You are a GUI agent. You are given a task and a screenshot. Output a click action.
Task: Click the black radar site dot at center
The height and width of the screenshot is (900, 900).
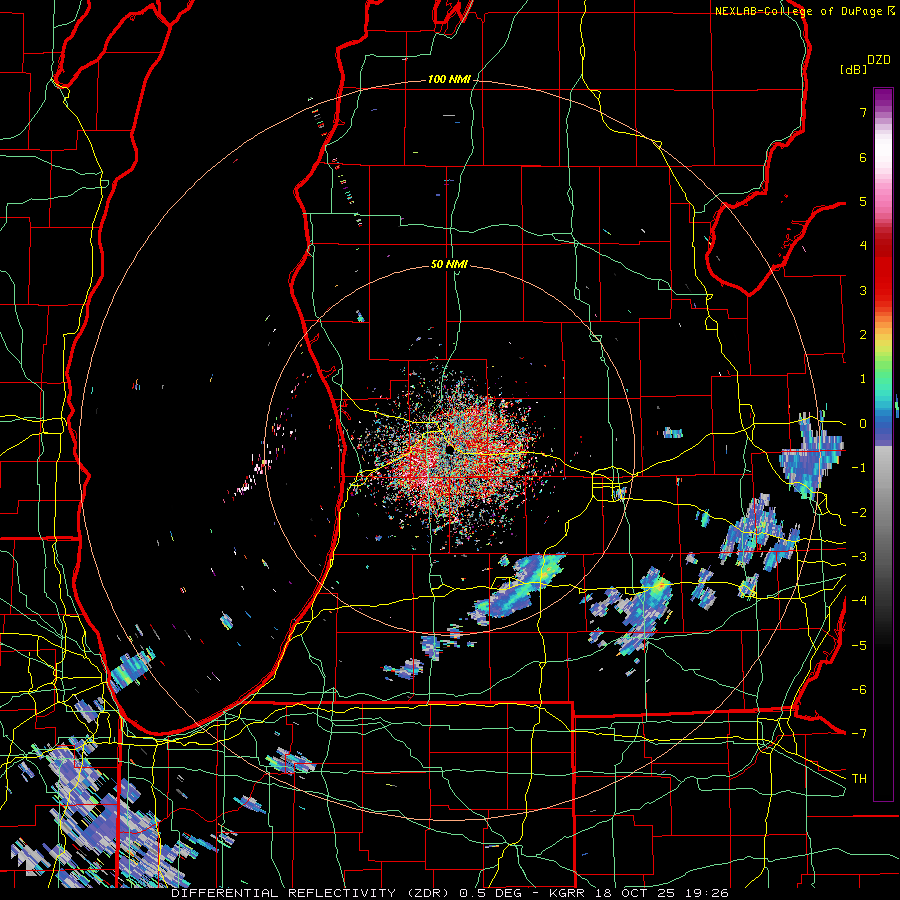[449, 449]
